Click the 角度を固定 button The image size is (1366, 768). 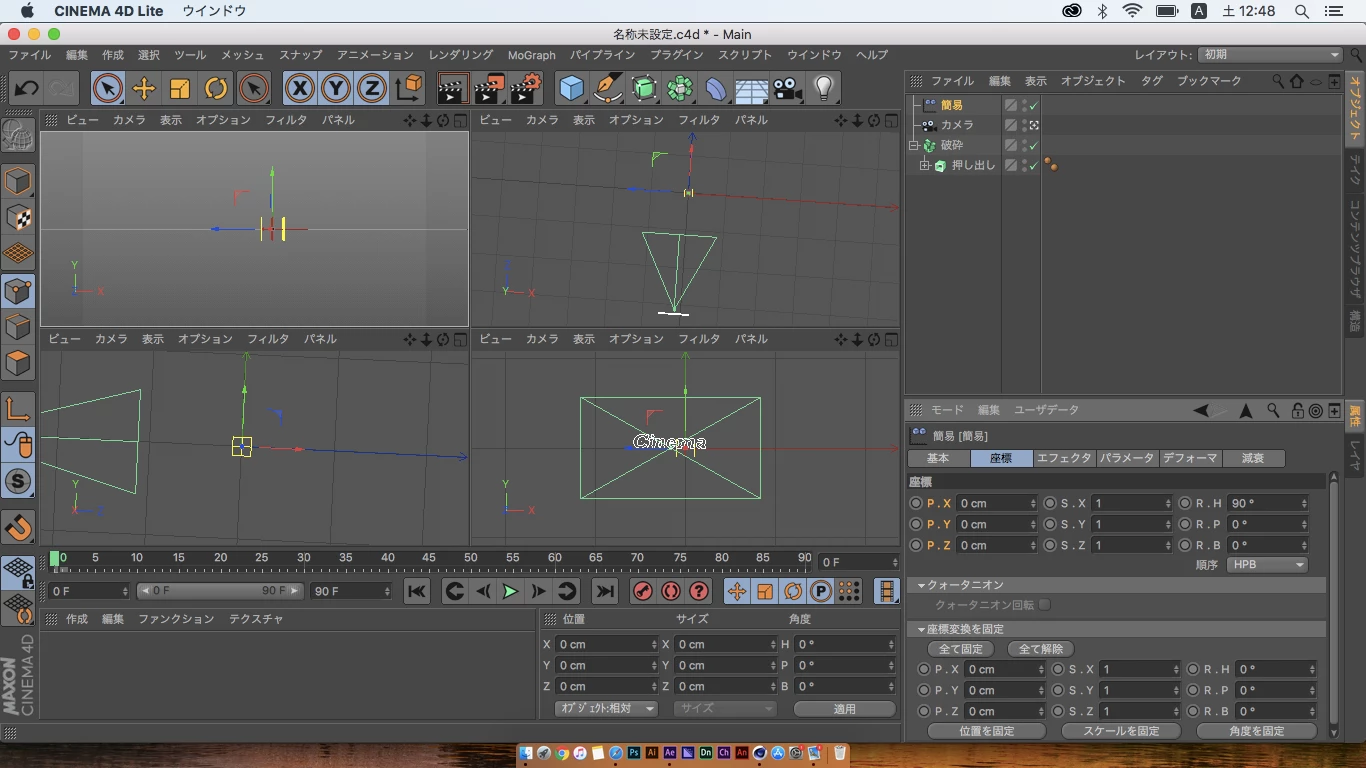[1256, 731]
